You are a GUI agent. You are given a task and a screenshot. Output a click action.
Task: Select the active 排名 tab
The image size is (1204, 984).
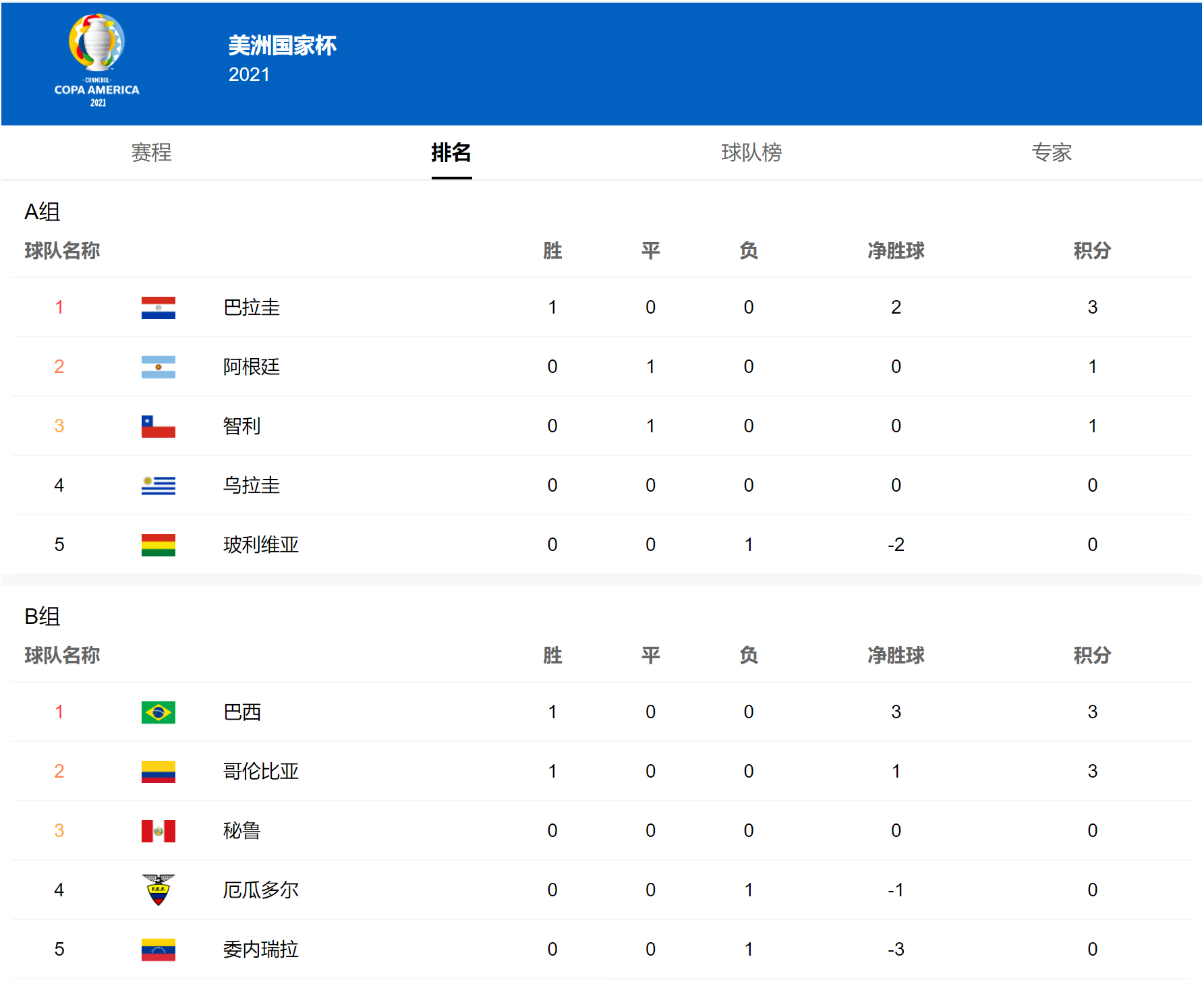pyautogui.click(x=451, y=152)
